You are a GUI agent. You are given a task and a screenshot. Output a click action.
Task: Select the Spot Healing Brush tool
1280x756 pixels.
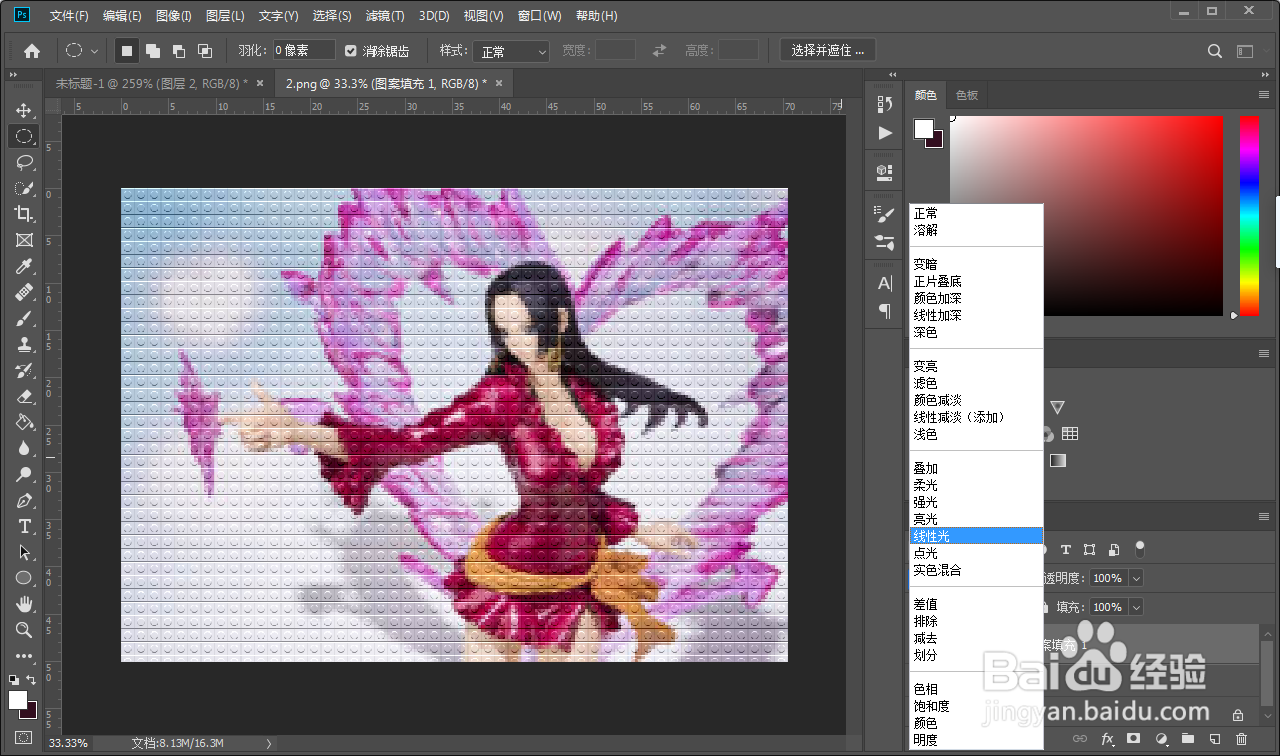[24, 292]
